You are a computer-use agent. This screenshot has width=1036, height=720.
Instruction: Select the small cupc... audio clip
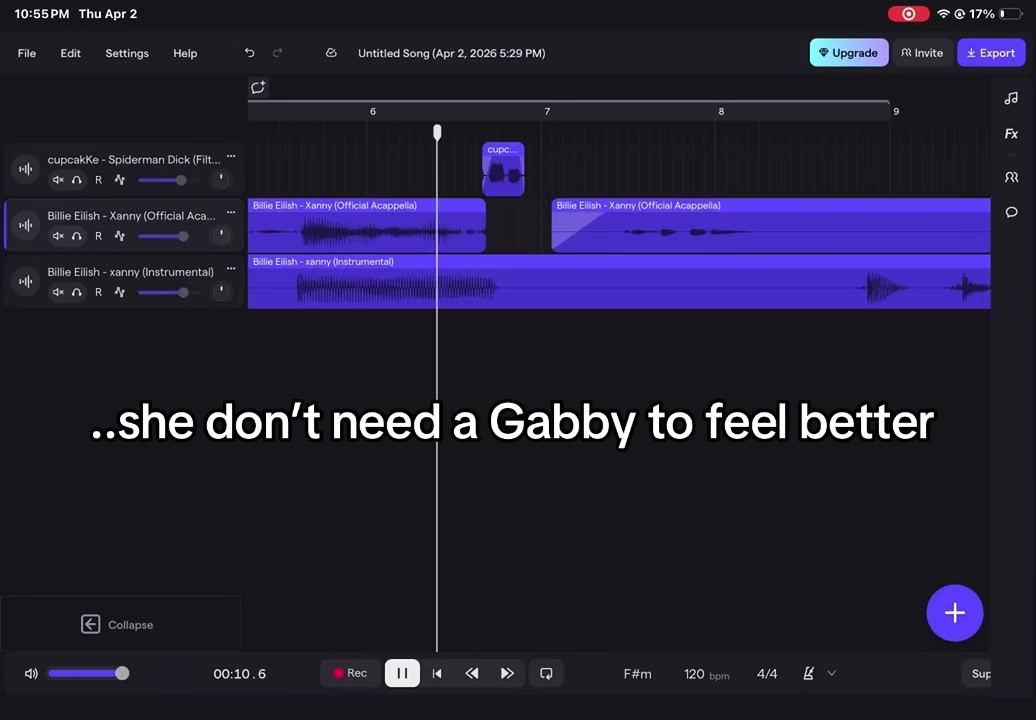(x=503, y=169)
